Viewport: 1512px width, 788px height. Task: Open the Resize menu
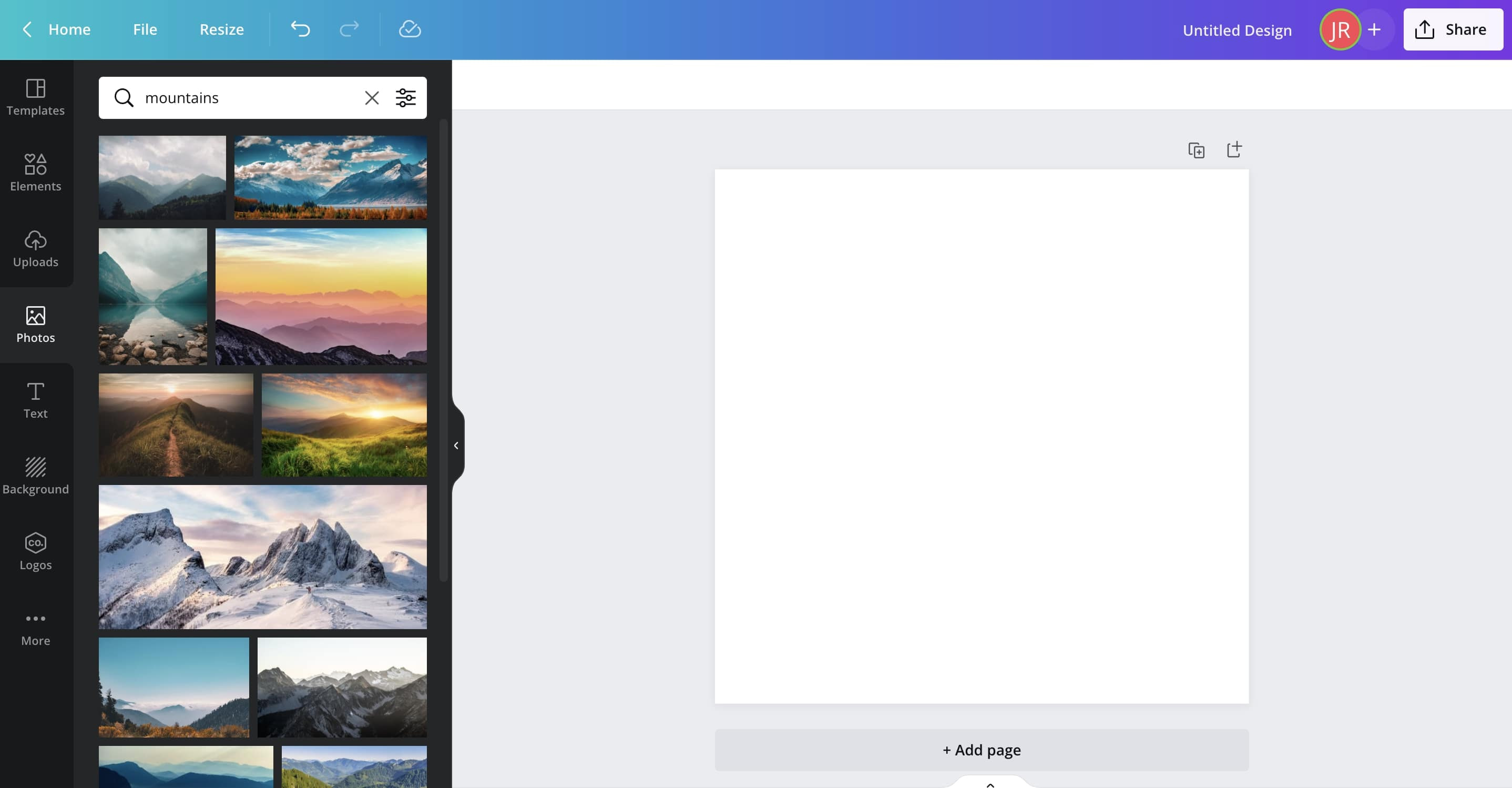pos(222,29)
